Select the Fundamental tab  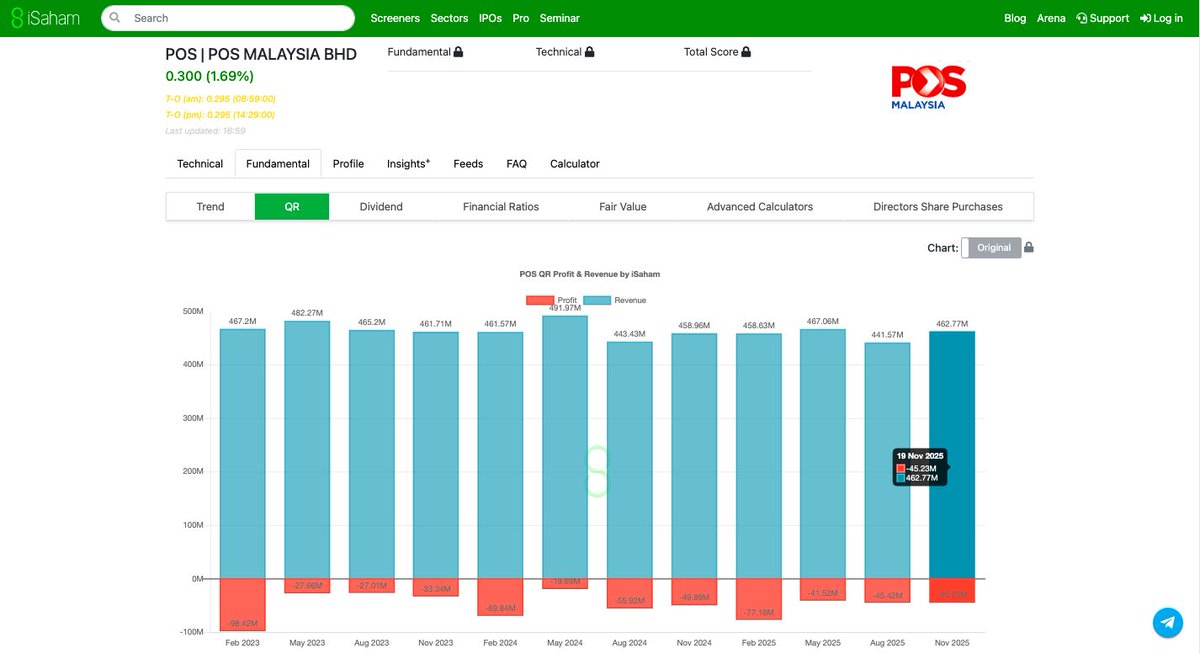(x=278, y=164)
